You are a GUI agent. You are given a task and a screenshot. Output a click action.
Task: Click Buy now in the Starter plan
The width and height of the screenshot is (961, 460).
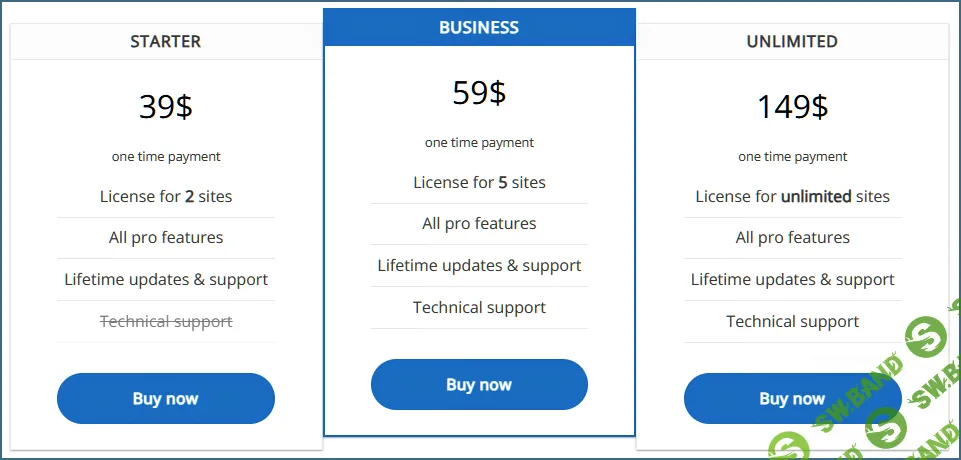point(166,398)
